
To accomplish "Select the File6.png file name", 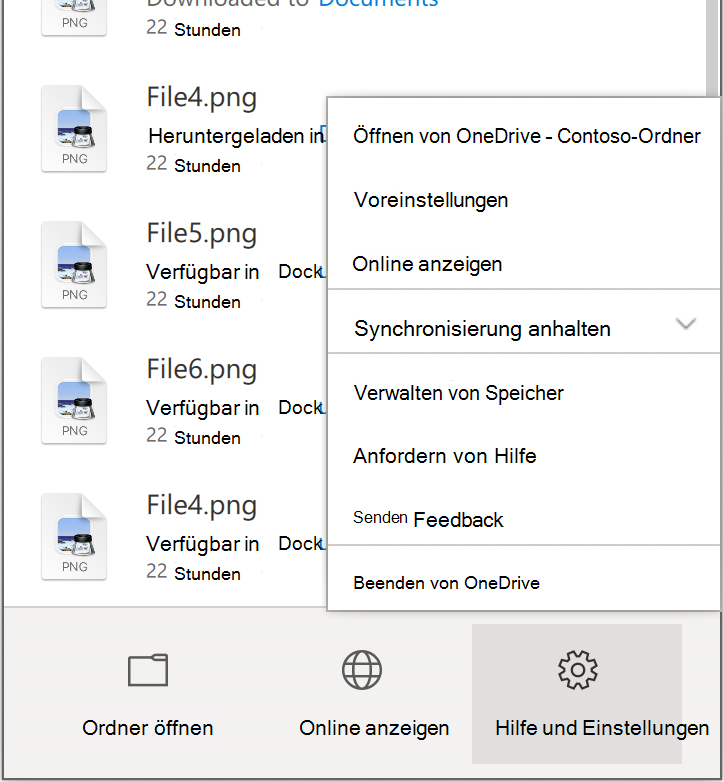I will [x=201, y=370].
